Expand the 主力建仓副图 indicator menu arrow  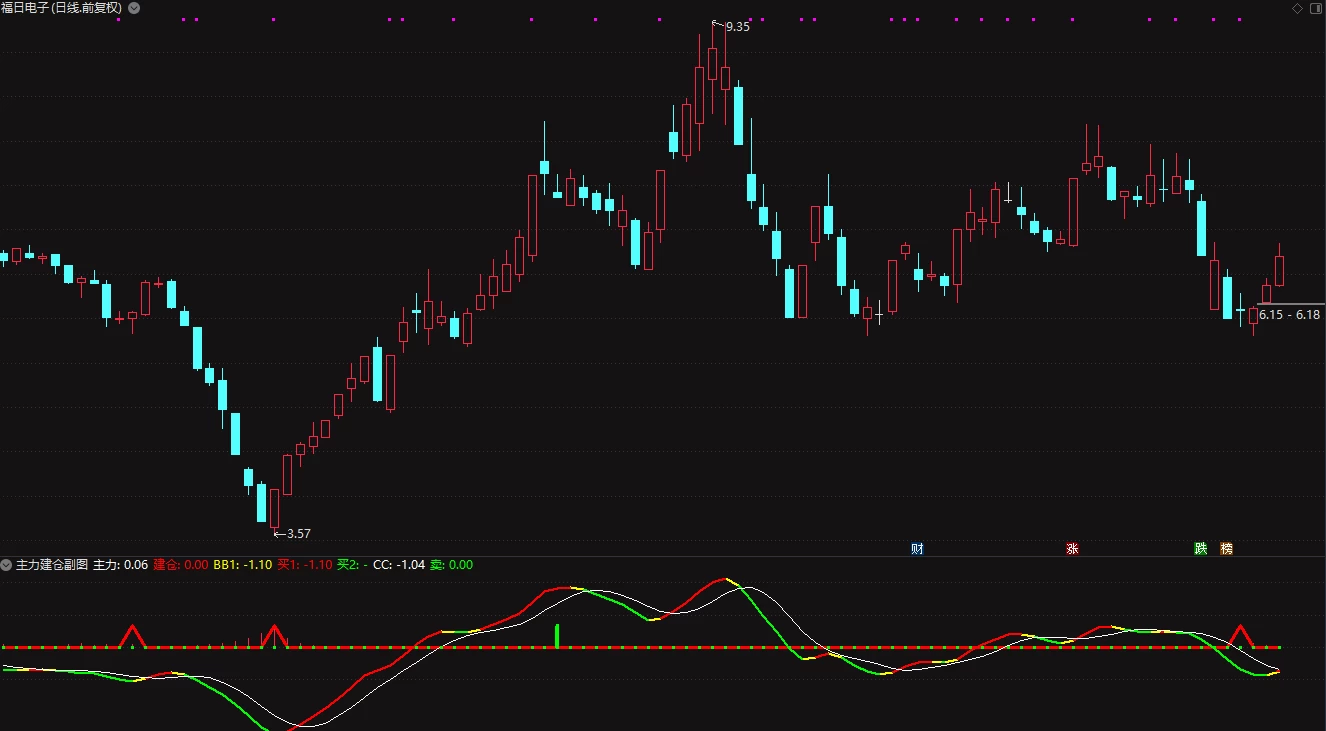coord(6,565)
